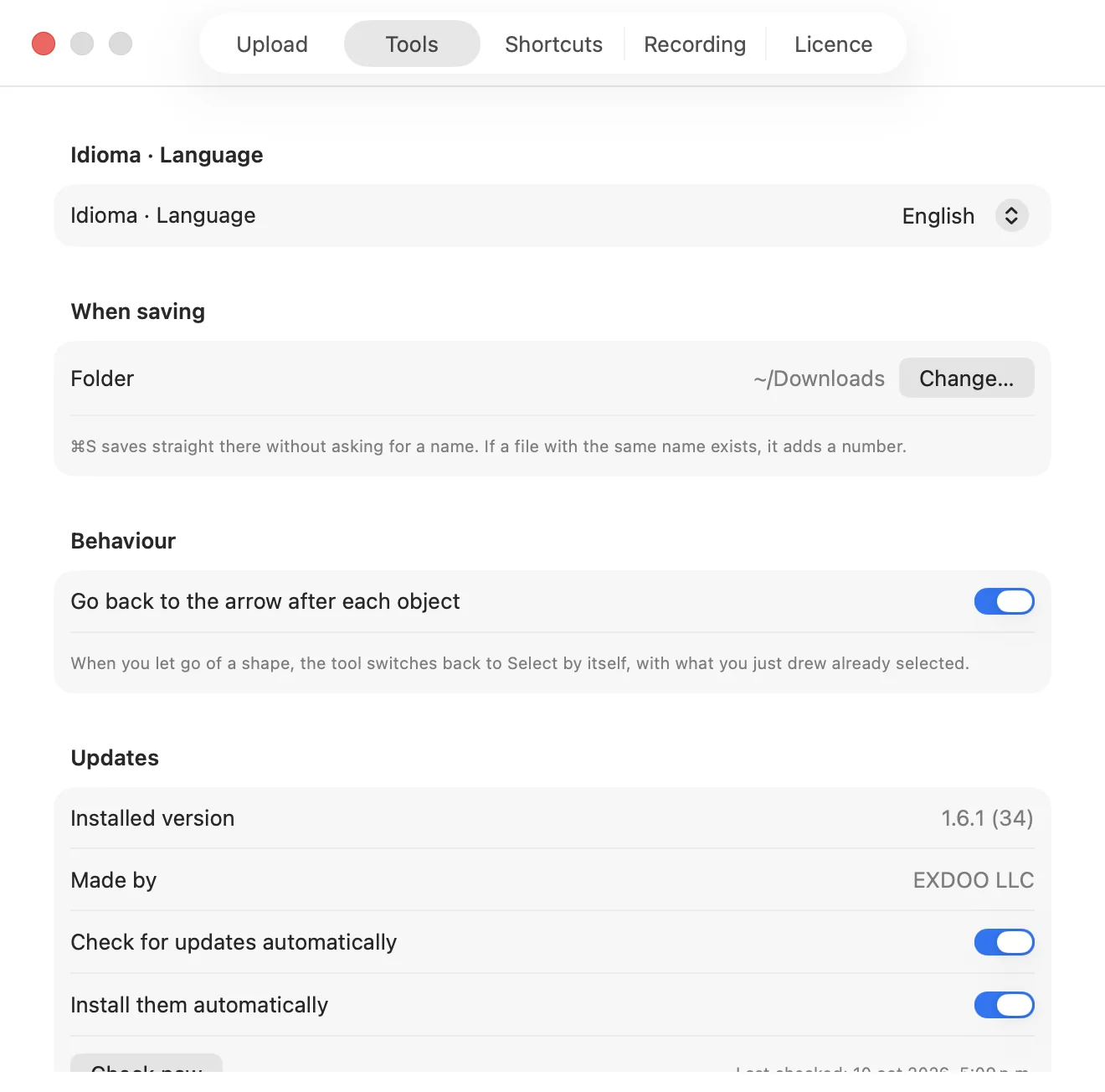Screen dimensions: 1105x1092
Task: Switch to the Upload tab
Action: [272, 44]
